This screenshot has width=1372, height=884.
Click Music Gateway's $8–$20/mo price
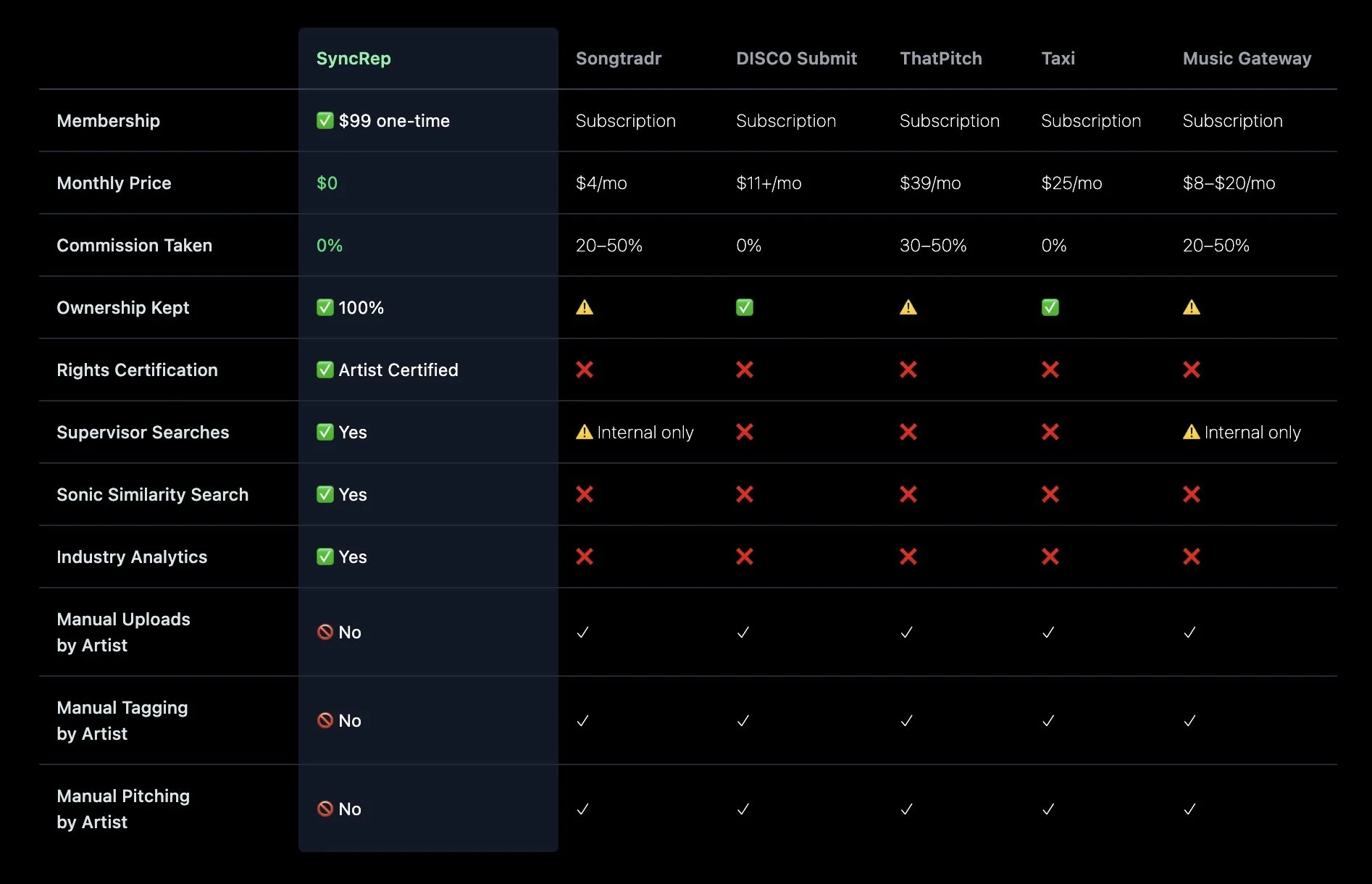(1229, 183)
